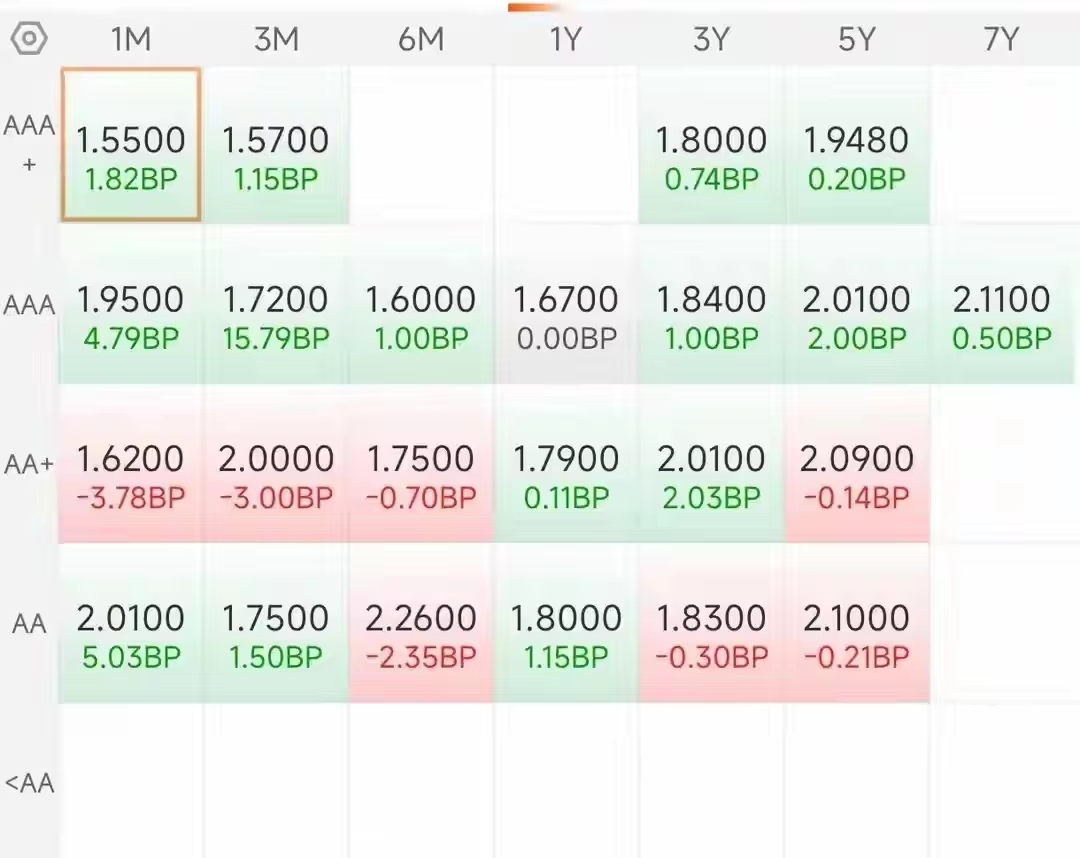
Task: Open the AAA+ 5Y cell 1.9480
Action: point(856,145)
